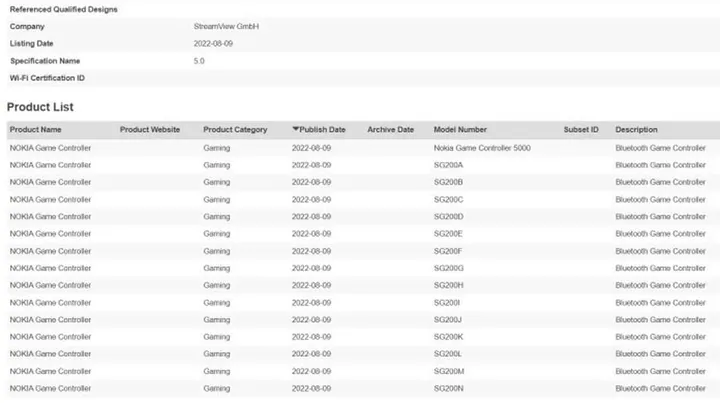Click the Product List heading
Screen dimensions: 720x403
[40, 107]
